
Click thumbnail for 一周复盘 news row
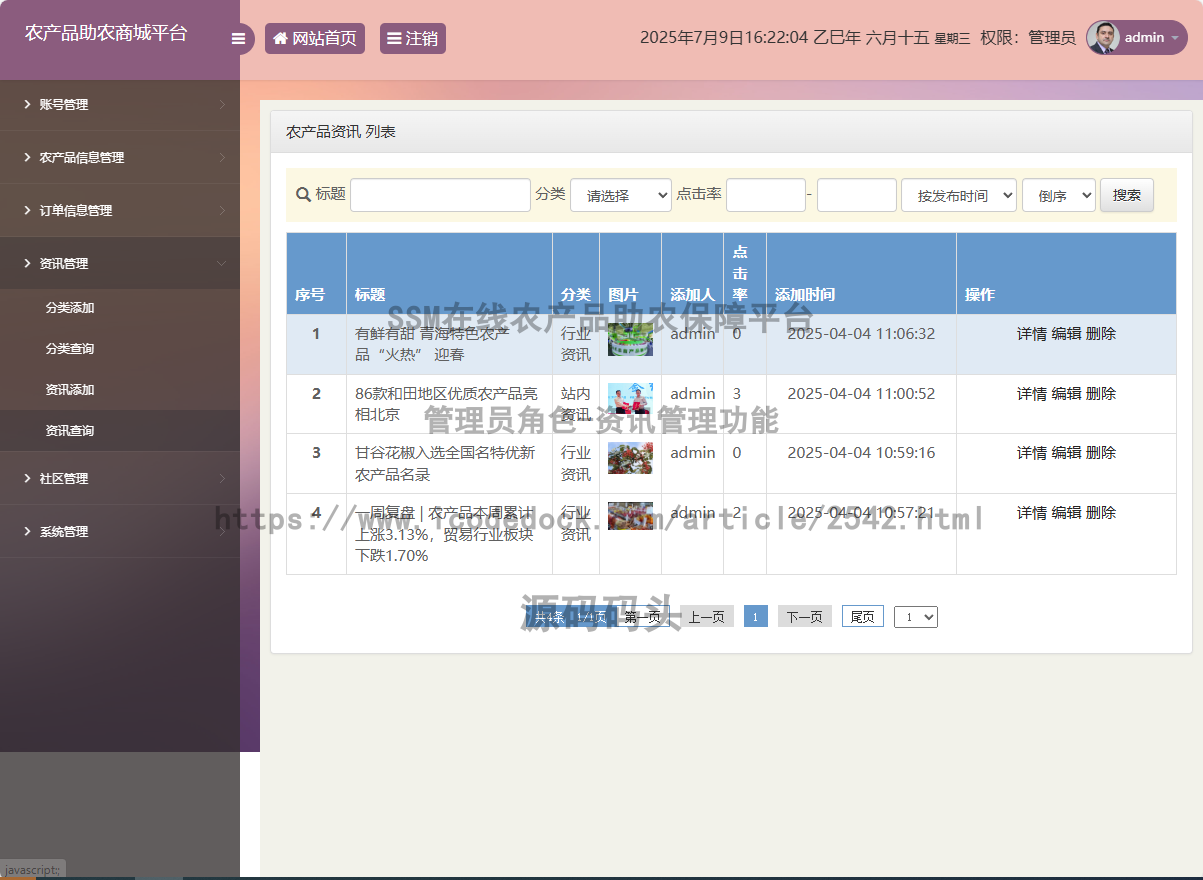[630, 516]
